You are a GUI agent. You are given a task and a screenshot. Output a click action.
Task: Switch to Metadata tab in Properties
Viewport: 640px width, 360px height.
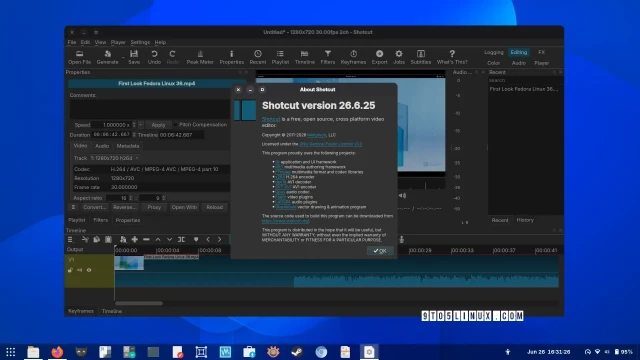pyautogui.click(x=128, y=146)
